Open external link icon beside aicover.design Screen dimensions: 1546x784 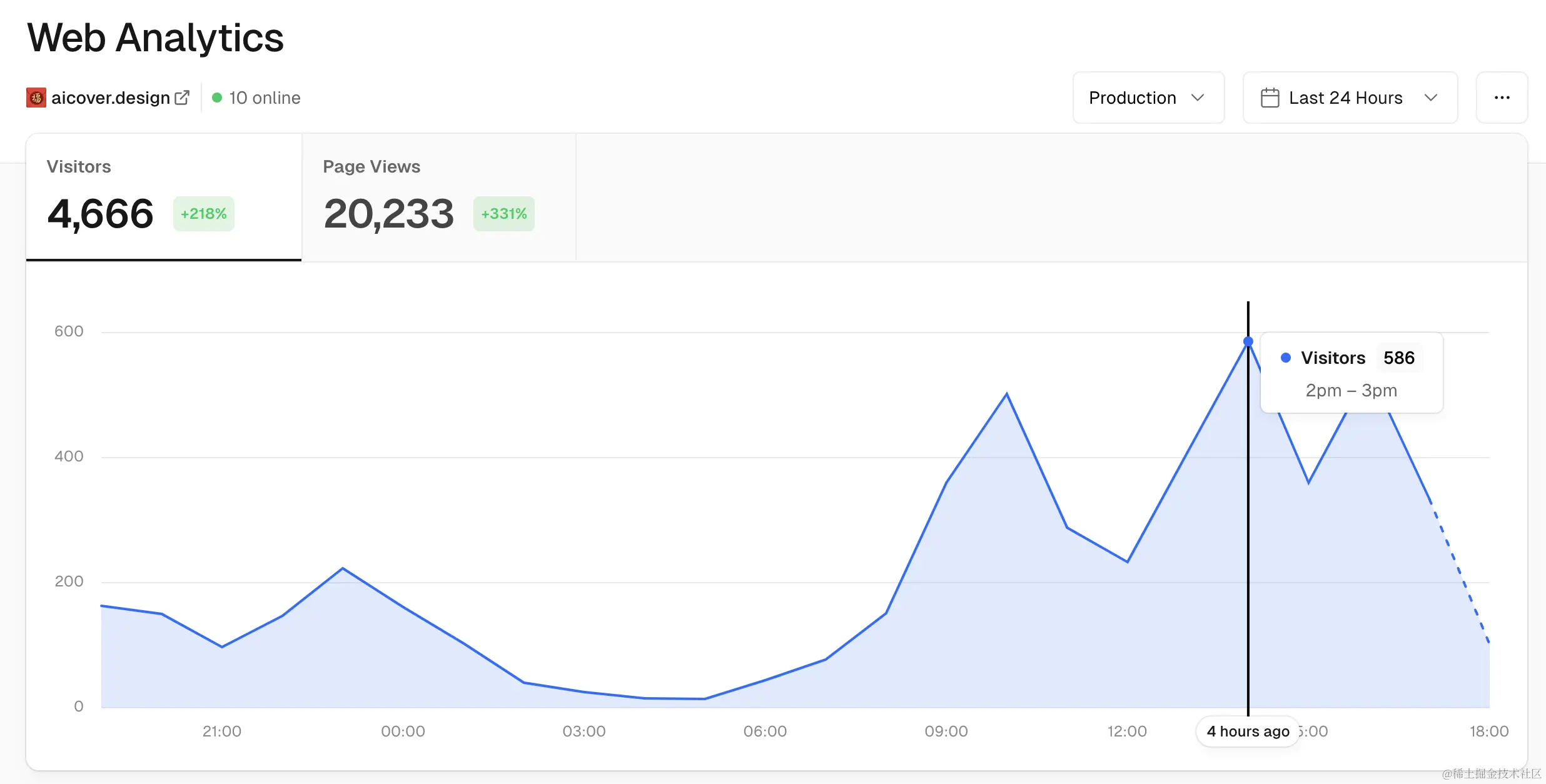tap(182, 98)
